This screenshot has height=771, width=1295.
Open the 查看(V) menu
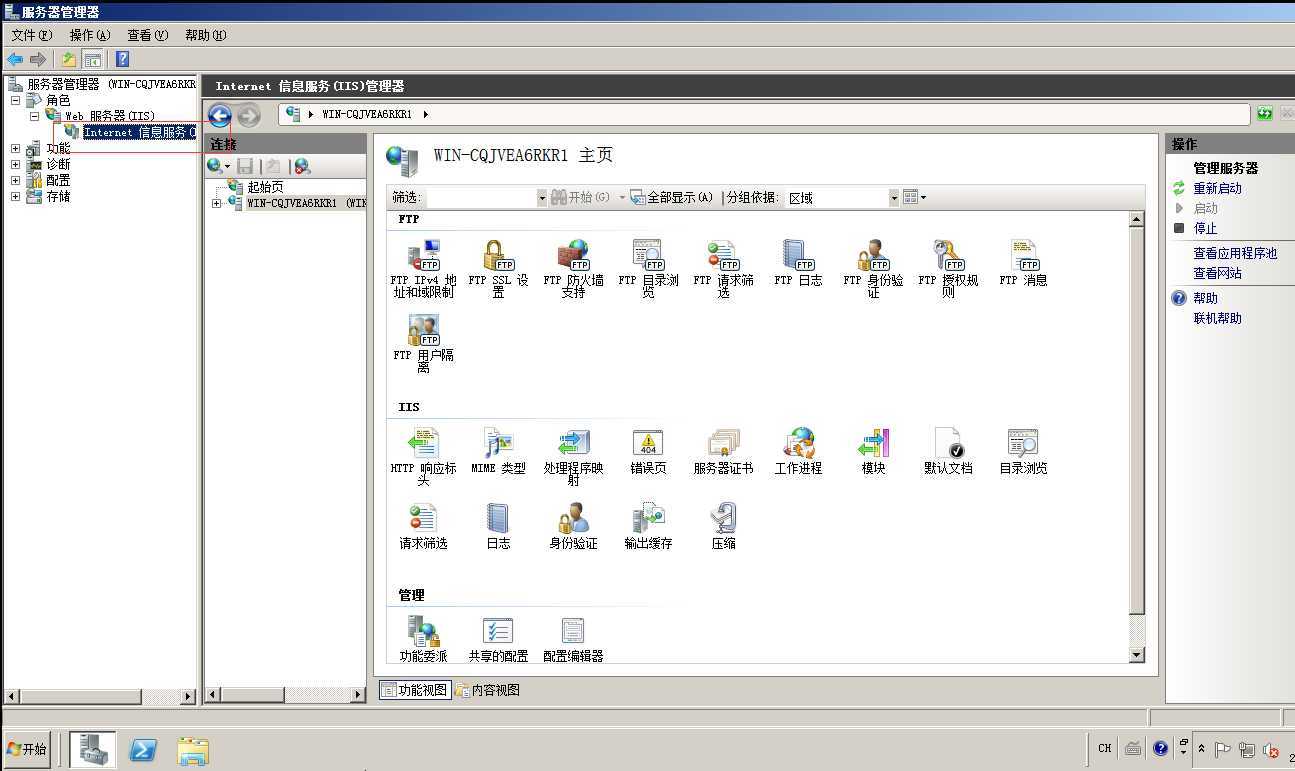pos(147,35)
